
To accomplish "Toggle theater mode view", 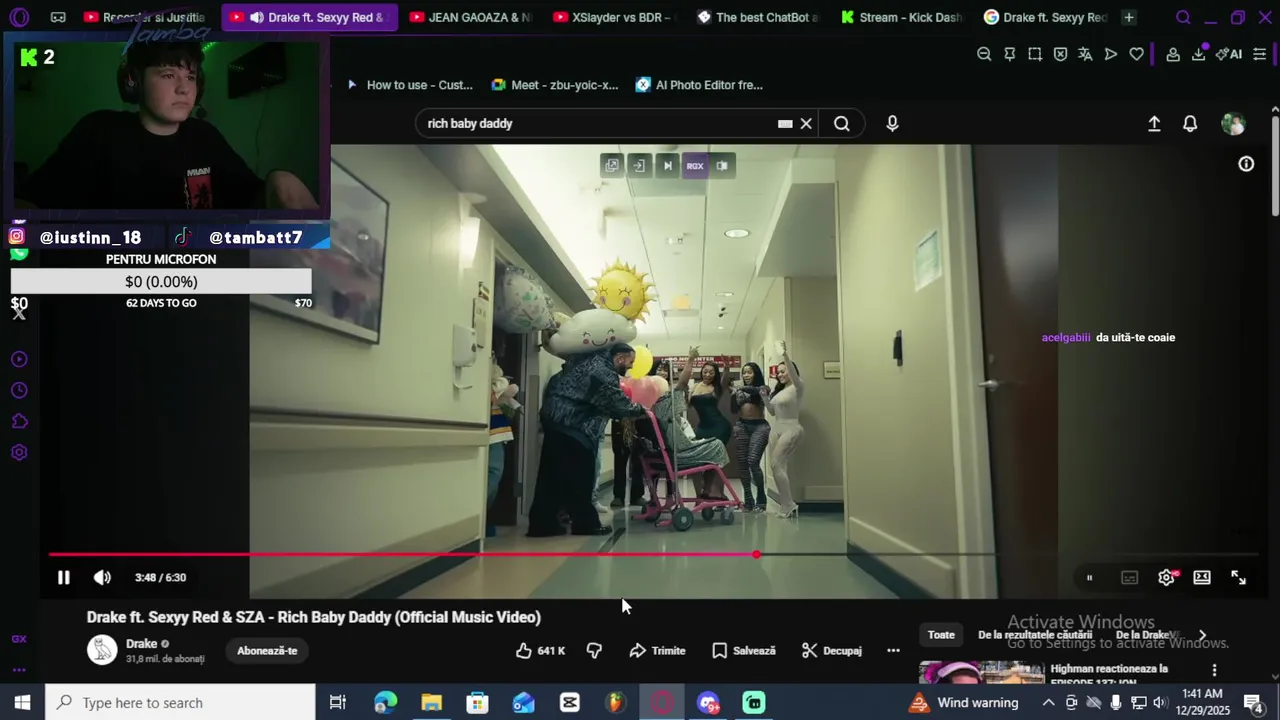I will 1202,577.
